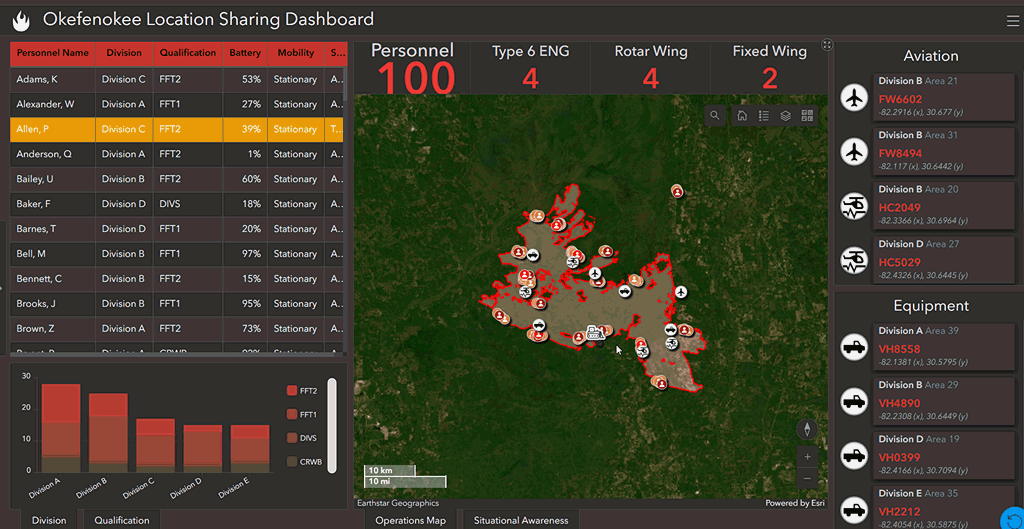This screenshot has width=1024, height=529.
Task: Zoom in on the map with plus
Action: [807, 457]
